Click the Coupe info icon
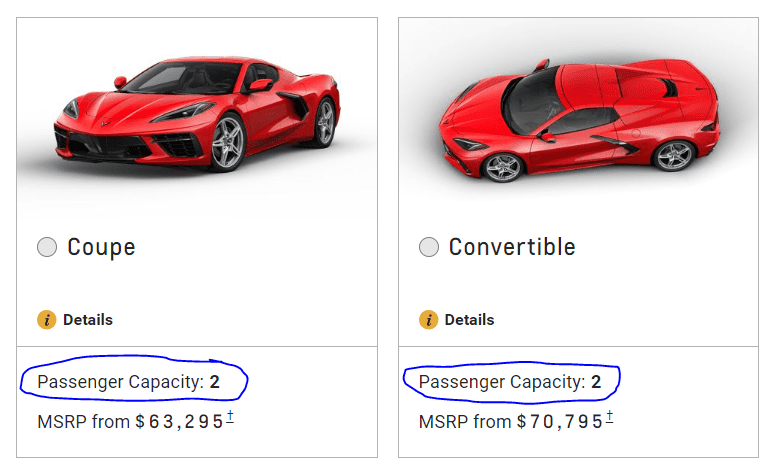This screenshot has width=775, height=470. pos(46,320)
